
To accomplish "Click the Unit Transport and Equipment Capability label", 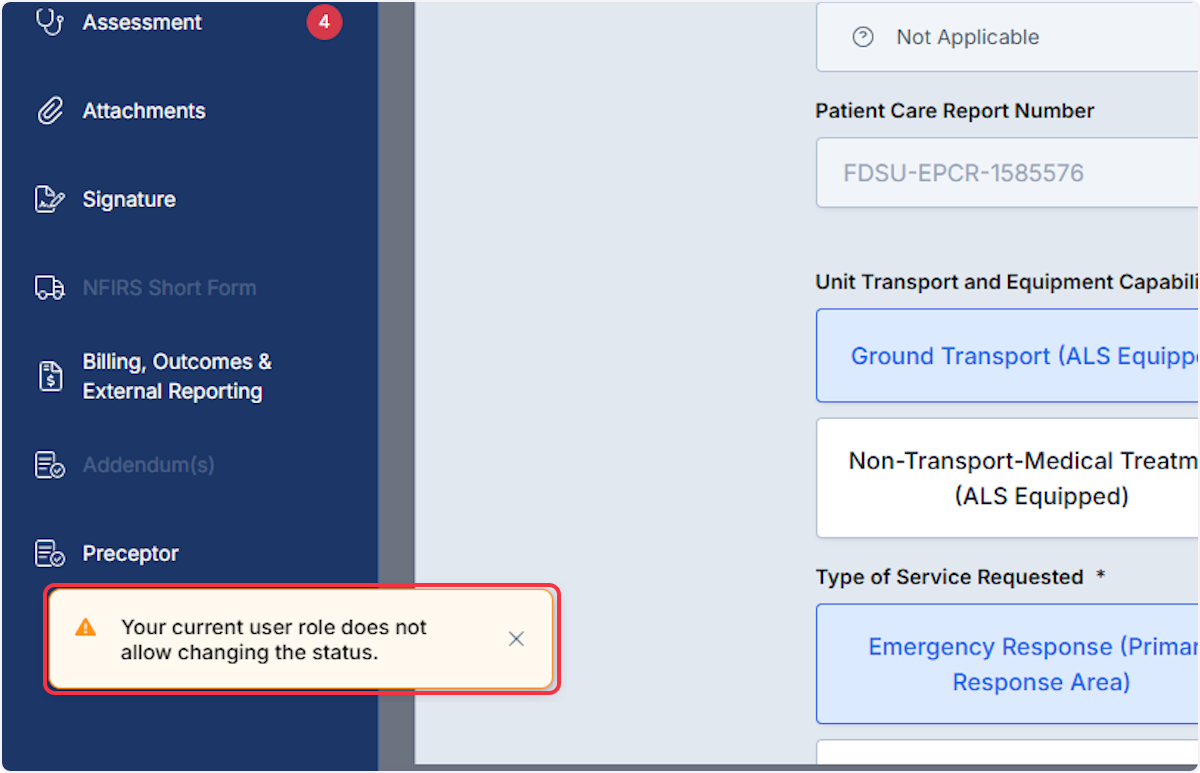I will click(1007, 282).
